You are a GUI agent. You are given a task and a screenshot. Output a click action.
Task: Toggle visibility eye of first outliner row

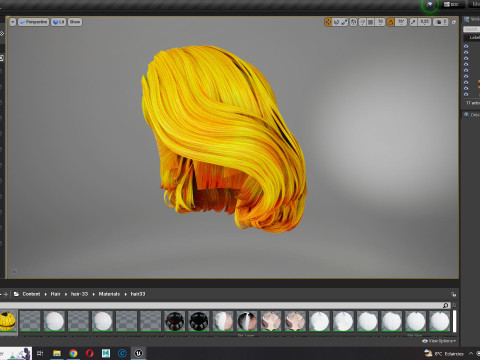pyautogui.click(x=466, y=46)
